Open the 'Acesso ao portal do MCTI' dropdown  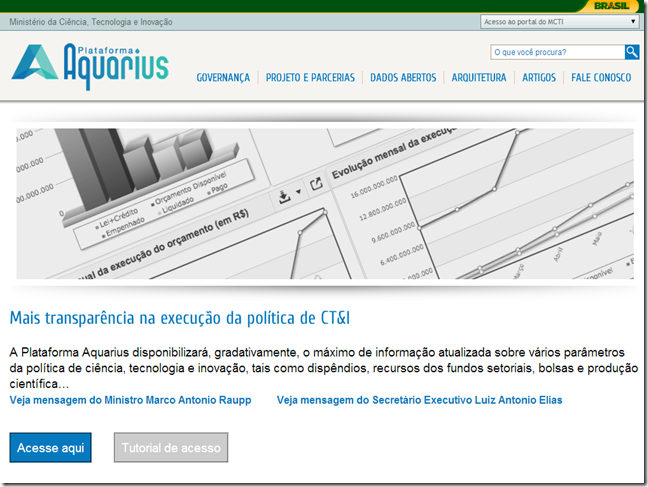tap(560, 21)
